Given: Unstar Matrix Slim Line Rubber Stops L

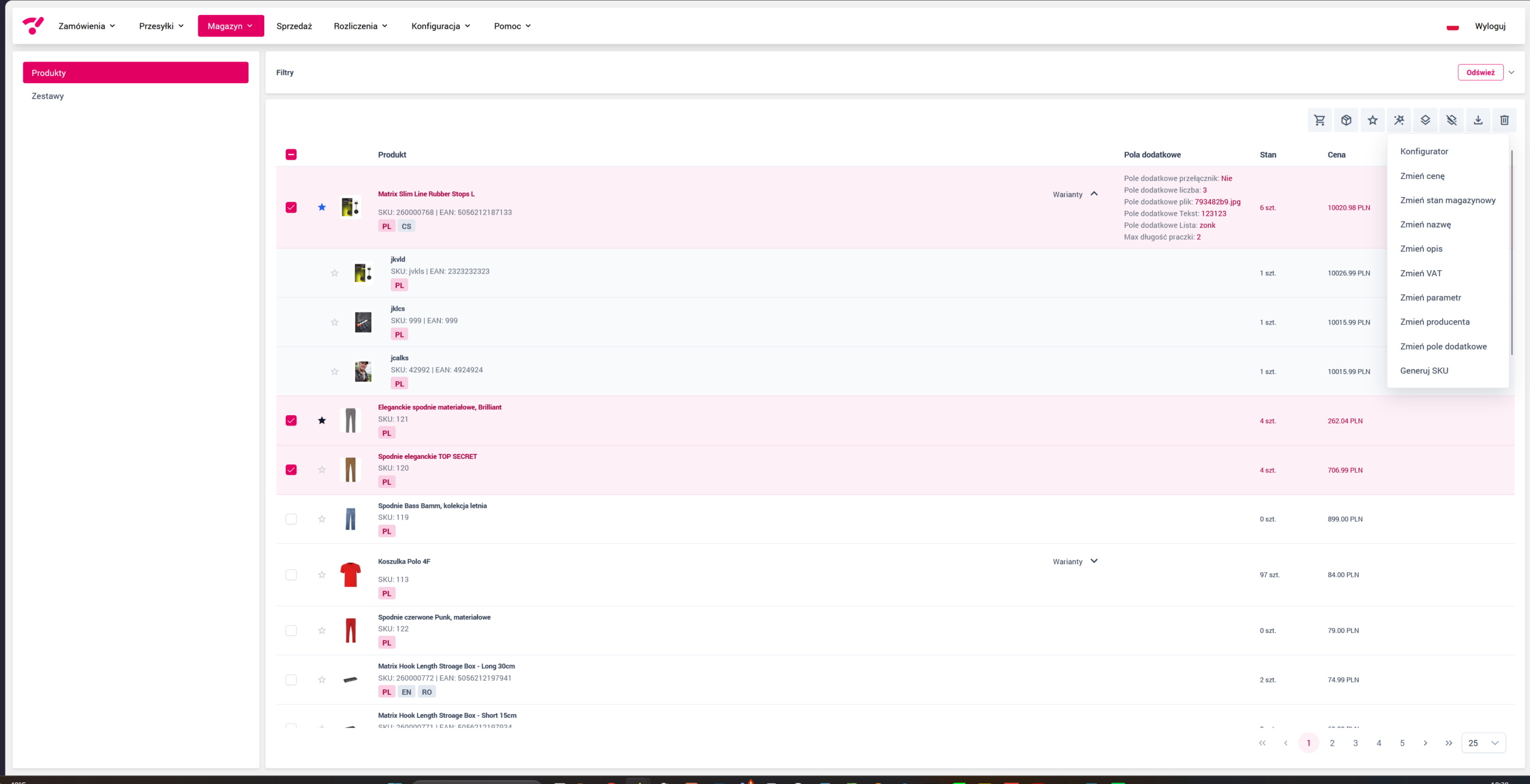Looking at the screenshot, I should [x=322, y=207].
